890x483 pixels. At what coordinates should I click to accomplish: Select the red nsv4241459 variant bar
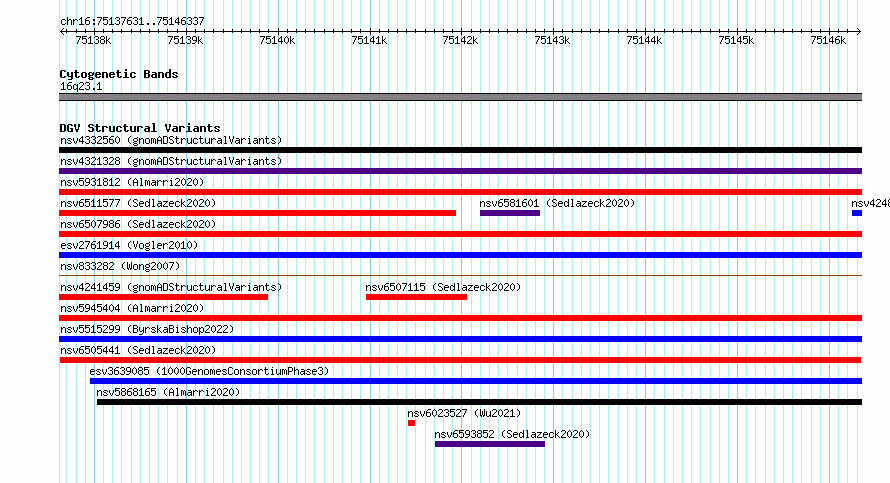[x=163, y=297]
